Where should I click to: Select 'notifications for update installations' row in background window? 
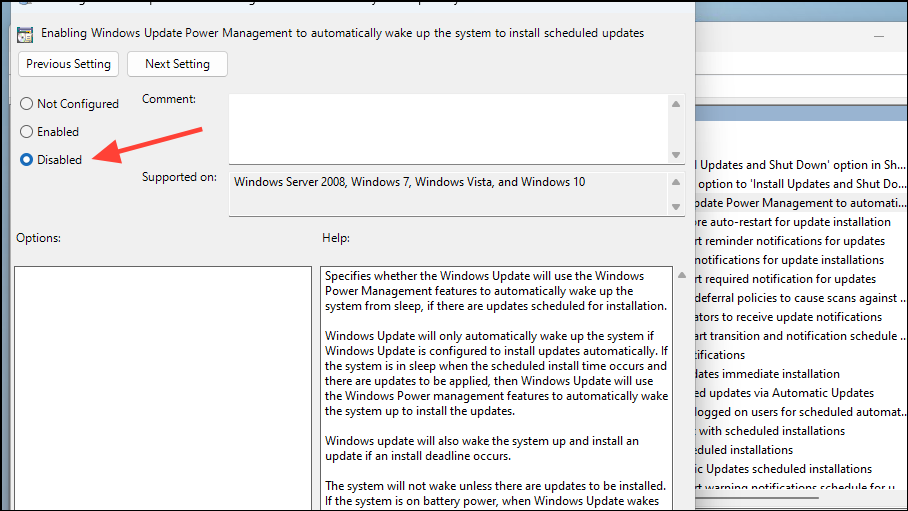pos(801,260)
